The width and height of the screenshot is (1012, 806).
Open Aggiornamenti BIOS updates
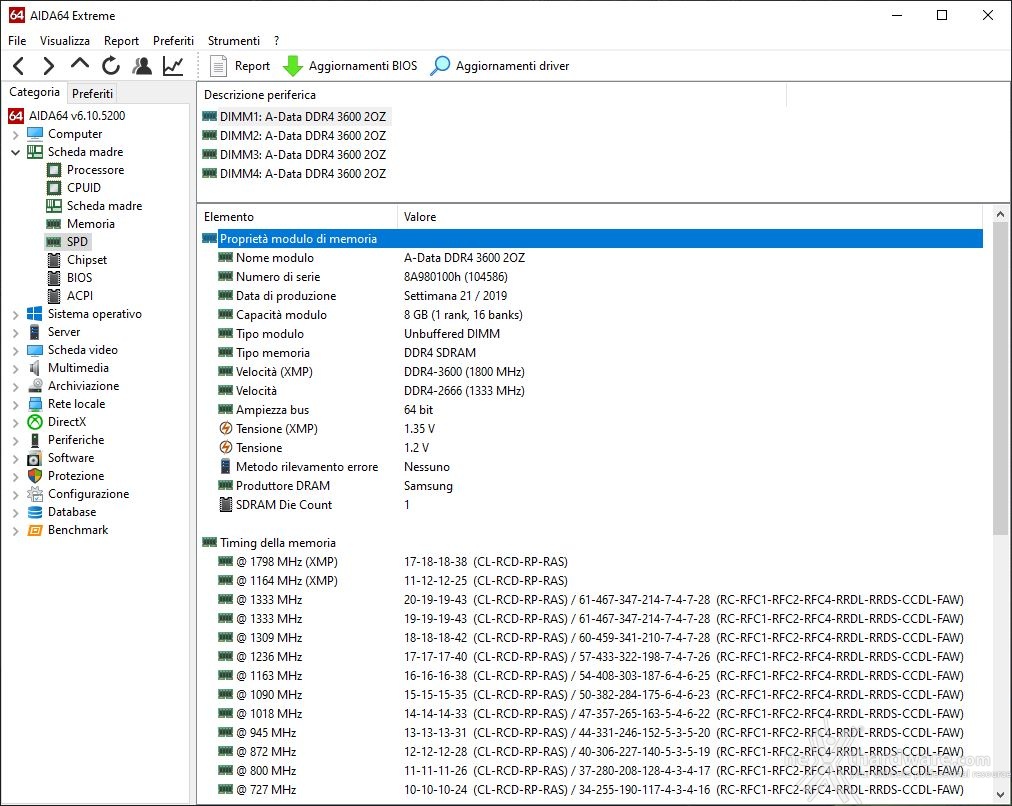click(x=350, y=66)
